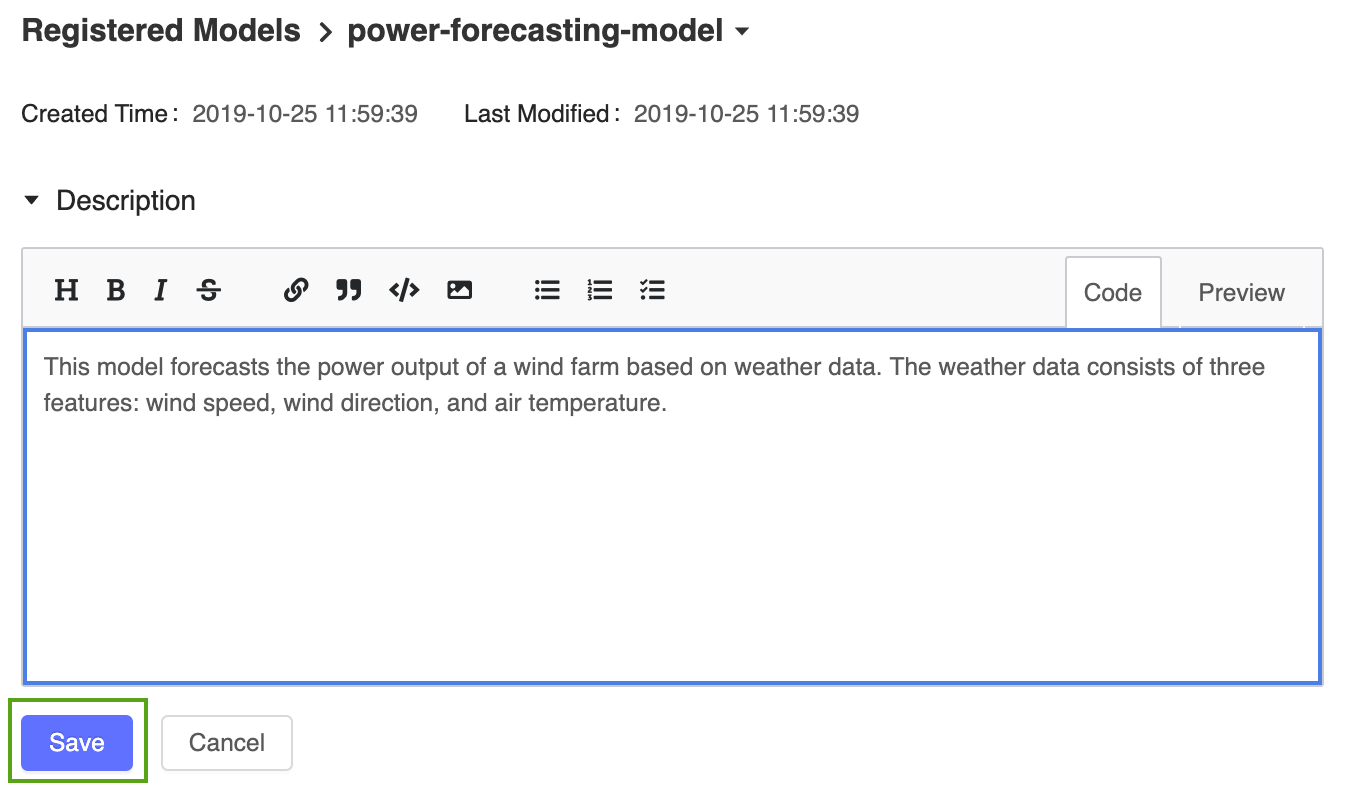Image resolution: width=1346 pixels, height=789 pixels.
Task: Toggle bold text formatting
Action: click(x=116, y=291)
